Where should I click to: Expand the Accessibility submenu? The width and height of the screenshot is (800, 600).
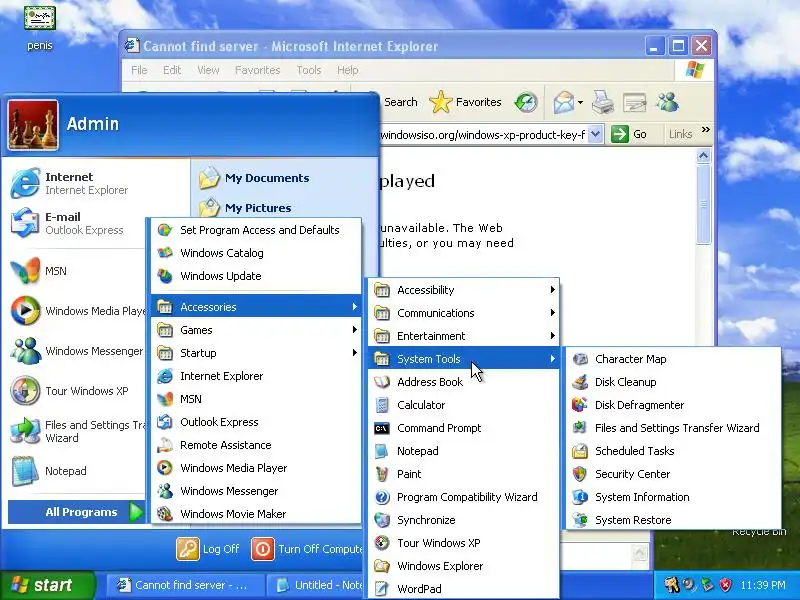[463, 290]
